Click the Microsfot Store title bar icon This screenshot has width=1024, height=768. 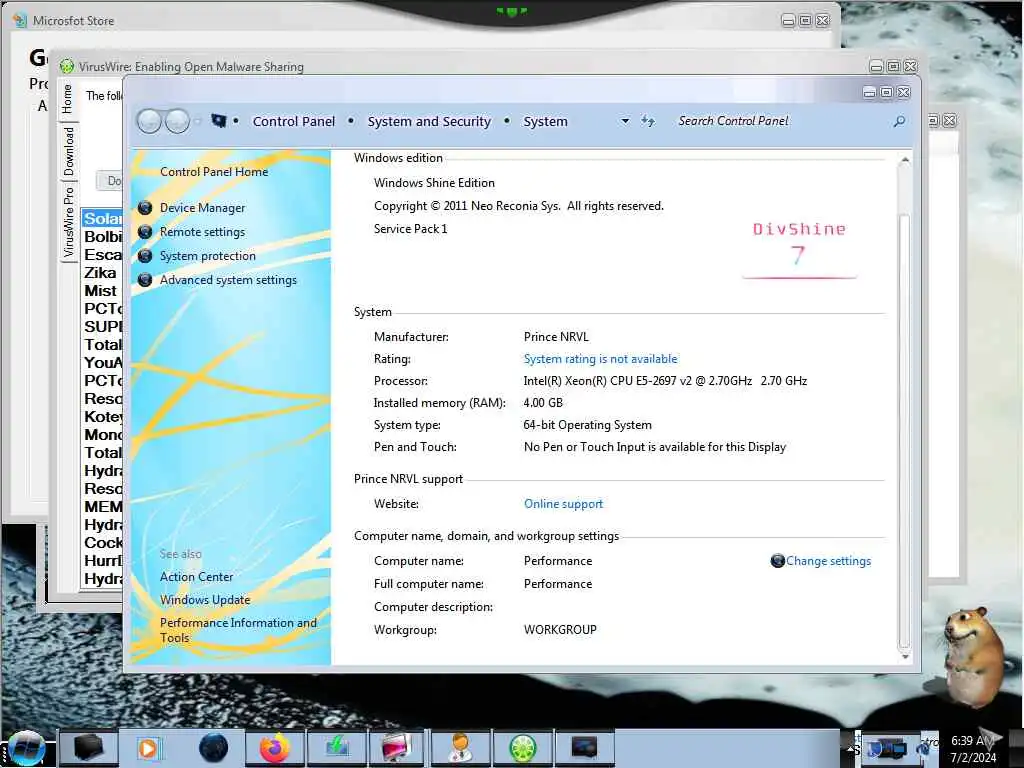(x=20, y=20)
